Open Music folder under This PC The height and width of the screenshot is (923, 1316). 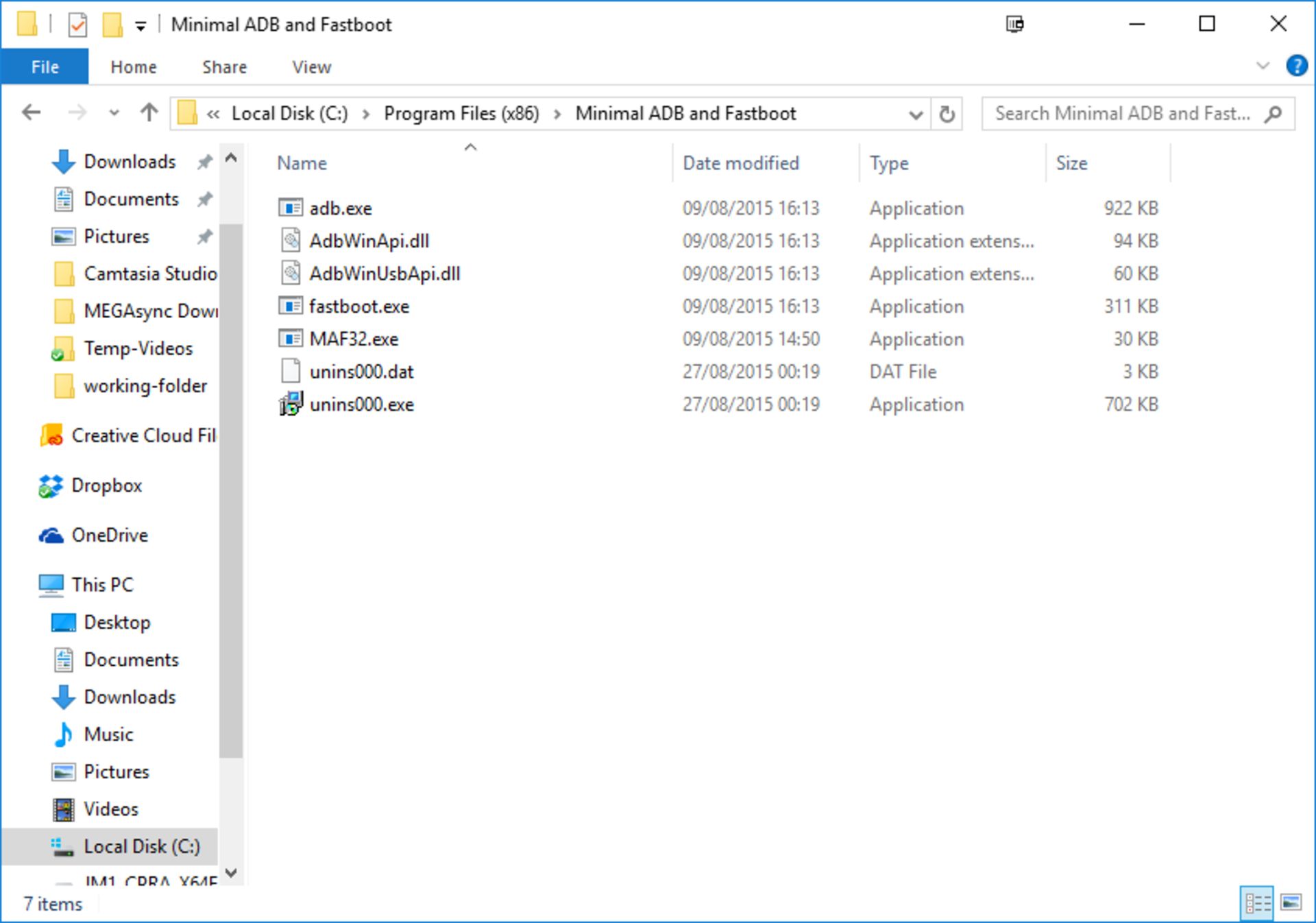(93, 734)
